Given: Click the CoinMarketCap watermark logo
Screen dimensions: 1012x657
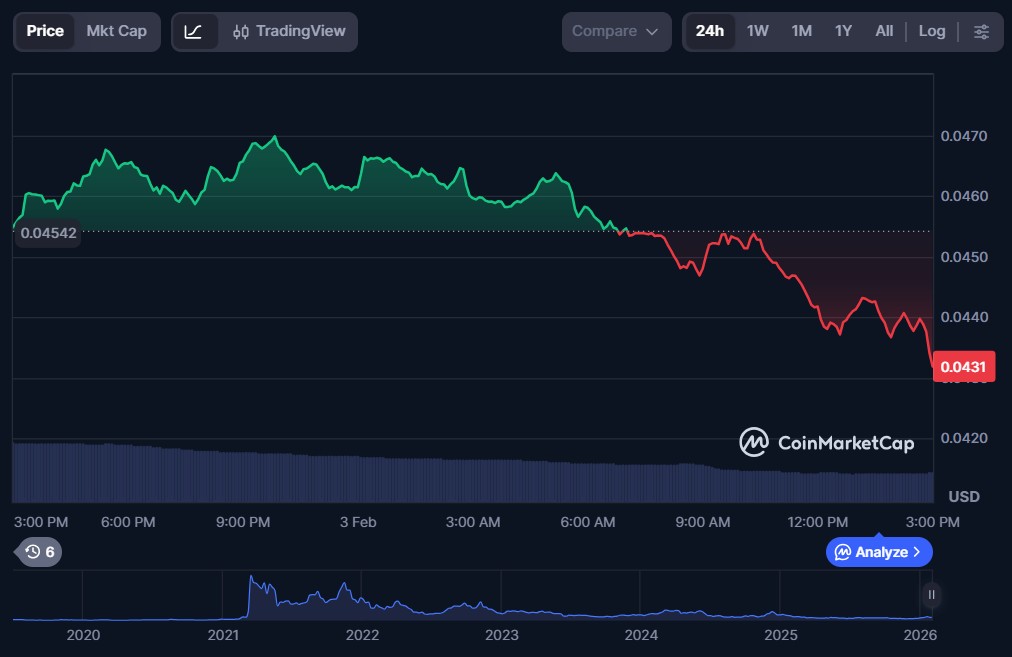Looking at the screenshot, I should (826, 442).
